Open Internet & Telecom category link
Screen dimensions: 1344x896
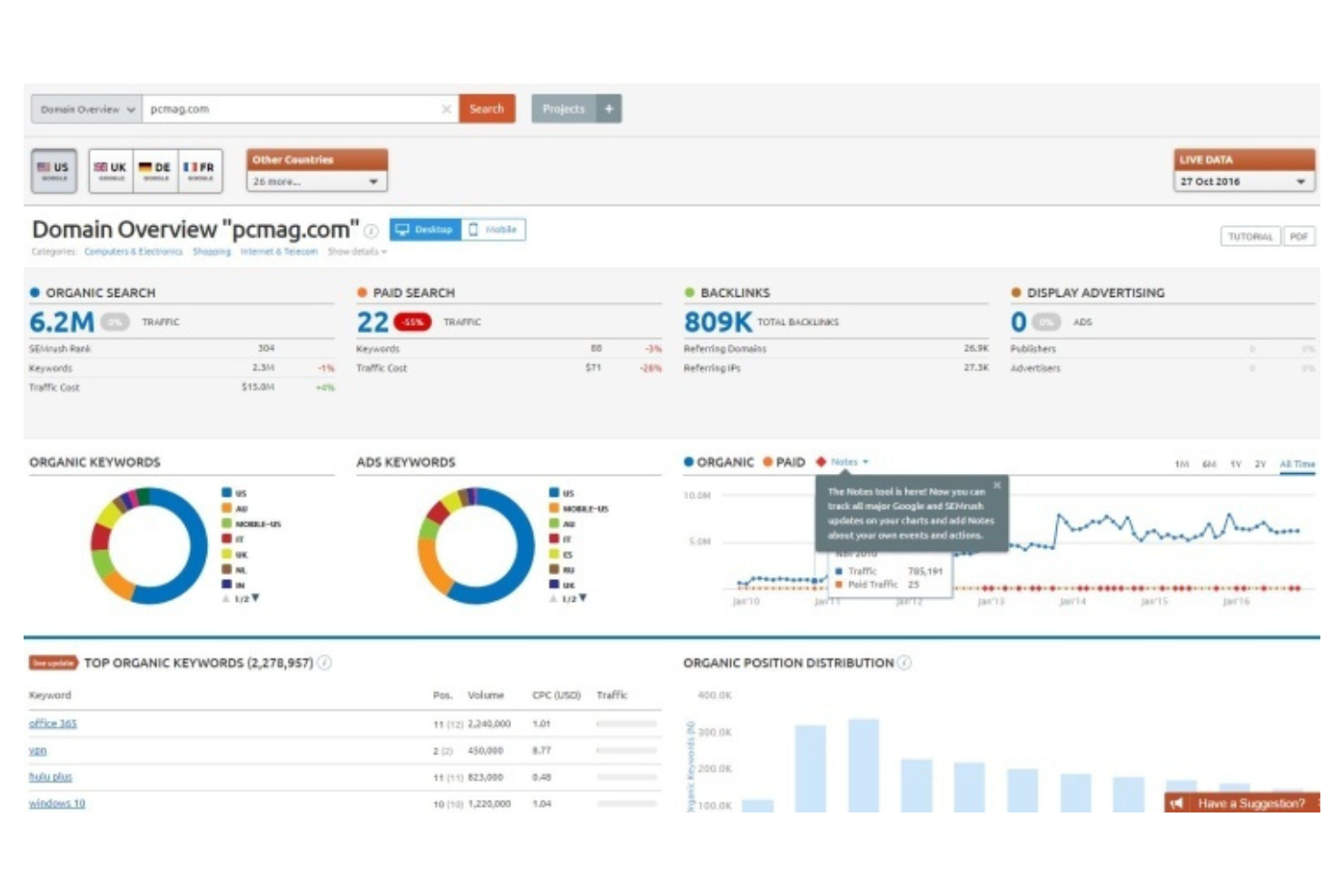pos(279,251)
